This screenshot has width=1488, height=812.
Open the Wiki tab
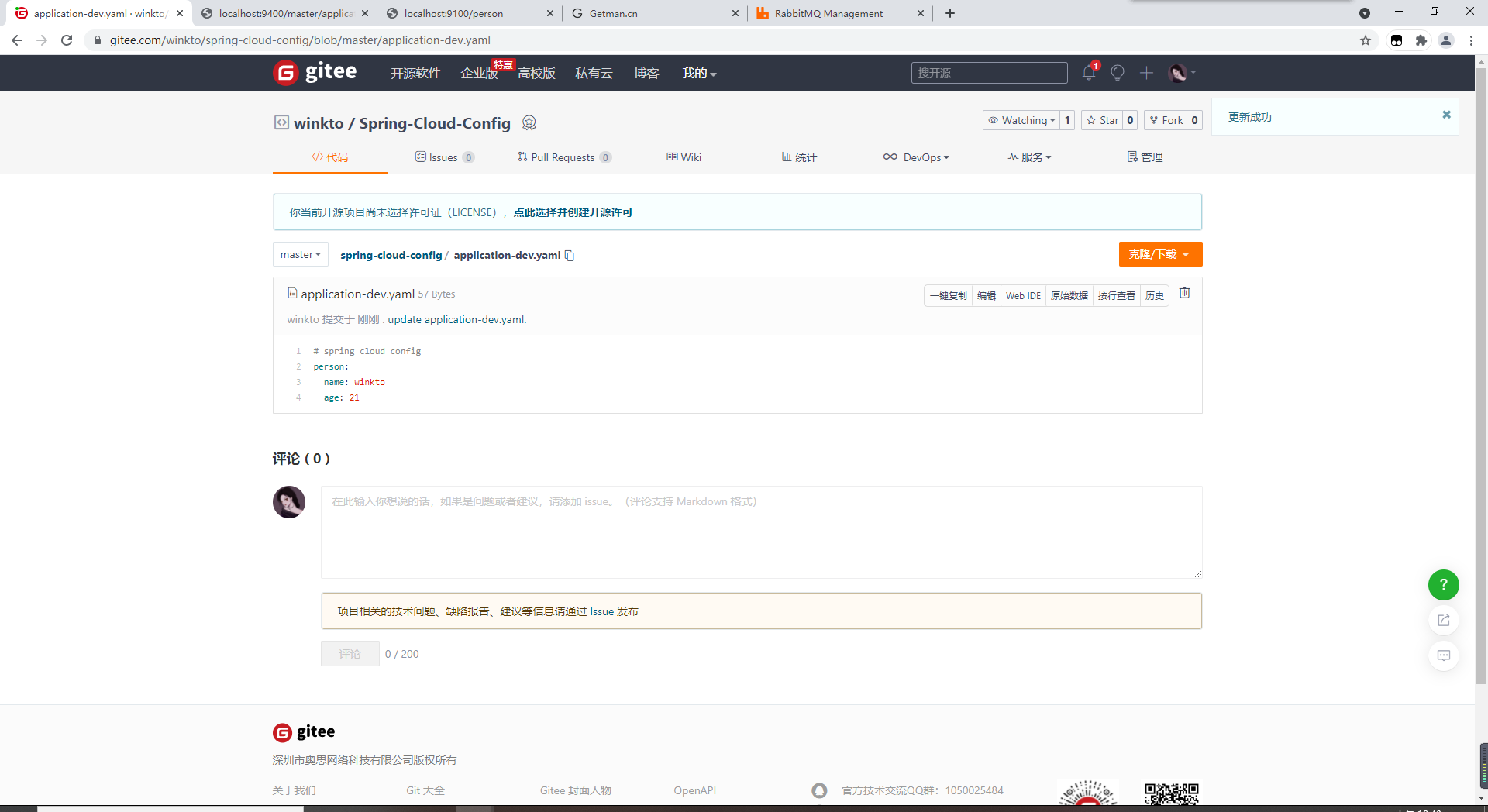(x=684, y=157)
